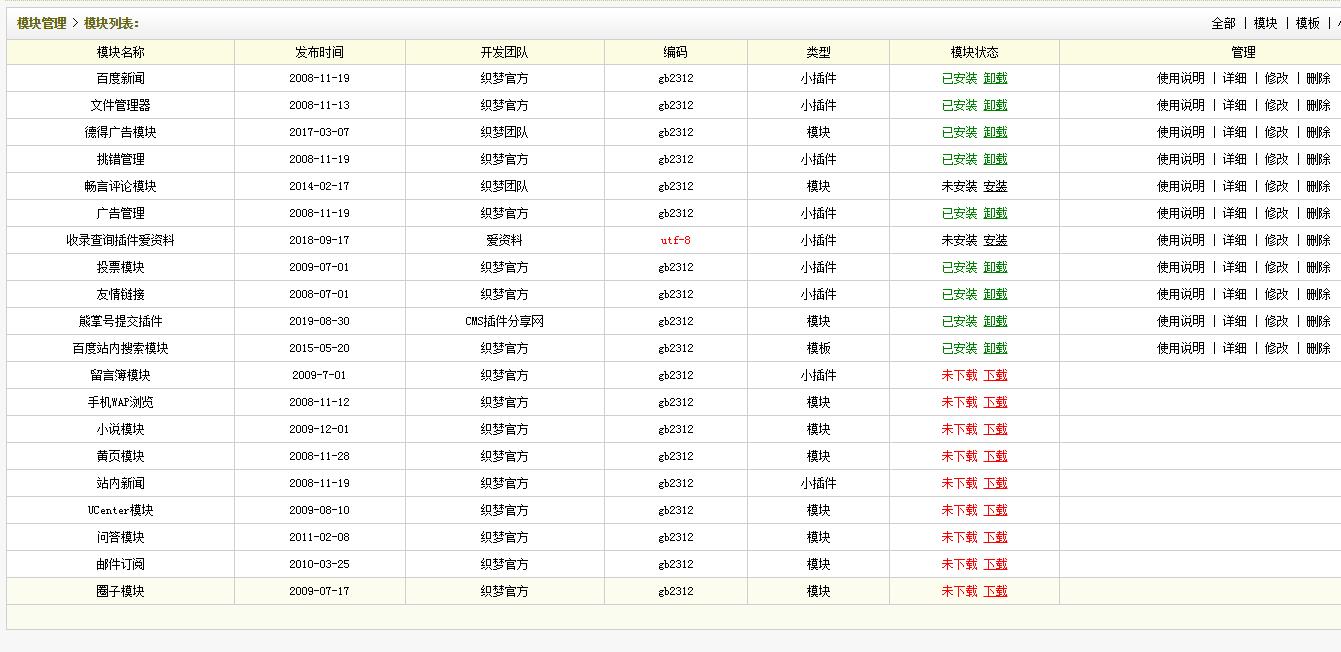Screen dimensions: 1341x652
Task: 卸载 the 熊掌号提交插件
Action: tap(994, 321)
